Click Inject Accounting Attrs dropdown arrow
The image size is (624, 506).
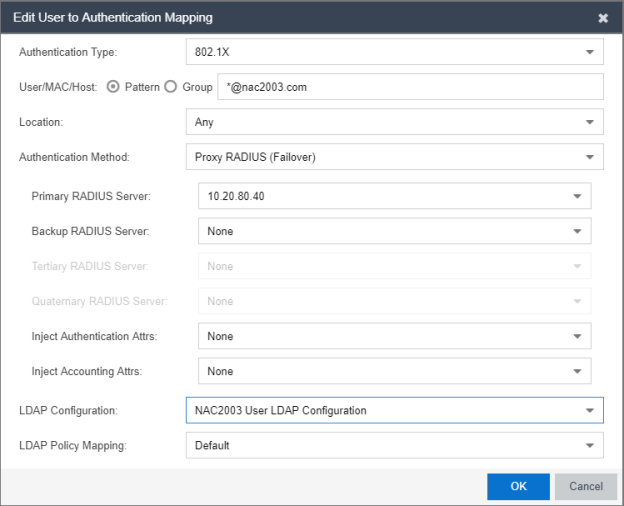tap(577, 371)
